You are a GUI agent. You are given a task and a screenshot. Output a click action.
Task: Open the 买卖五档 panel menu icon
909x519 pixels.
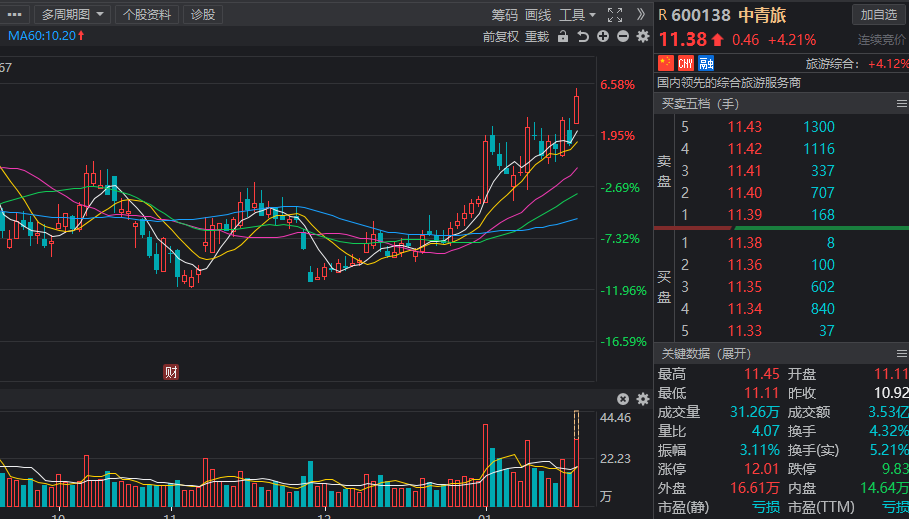coord(901,104)
